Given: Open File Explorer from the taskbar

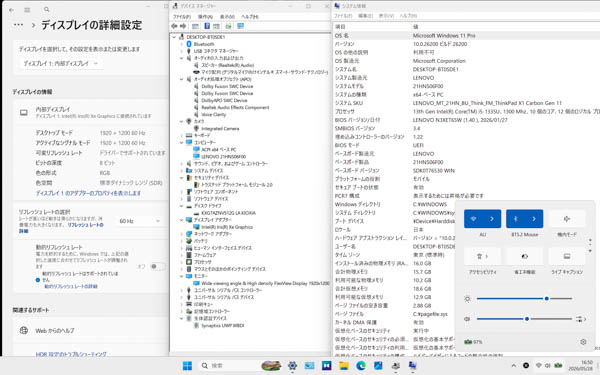Looking at the screenshot, I should point(344,366).
